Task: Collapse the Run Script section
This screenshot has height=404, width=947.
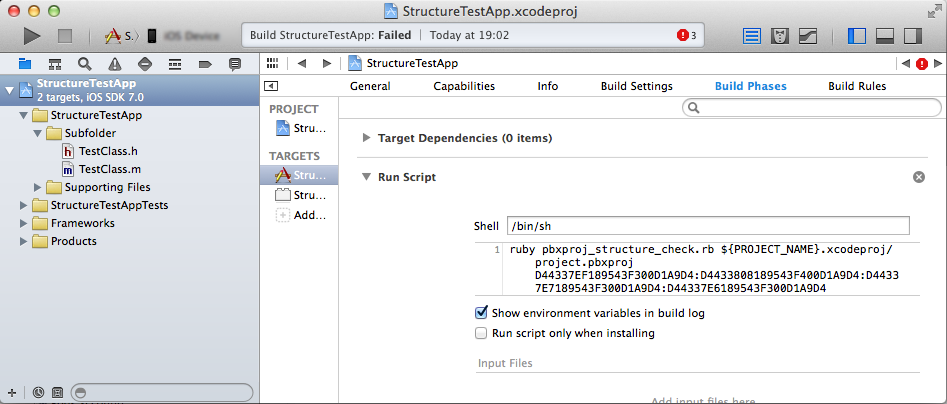Action: pos(366,177)
